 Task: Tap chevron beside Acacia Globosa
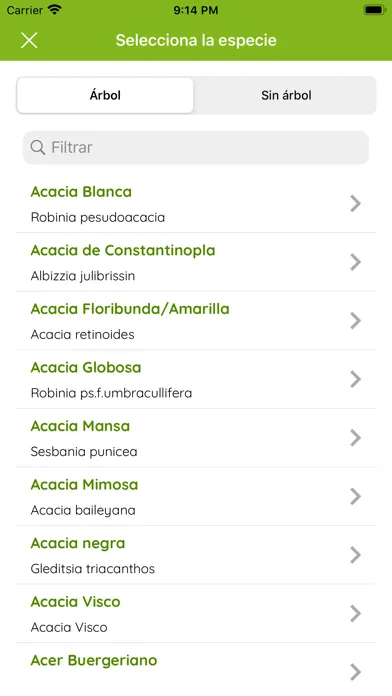(x=355, y=379)
